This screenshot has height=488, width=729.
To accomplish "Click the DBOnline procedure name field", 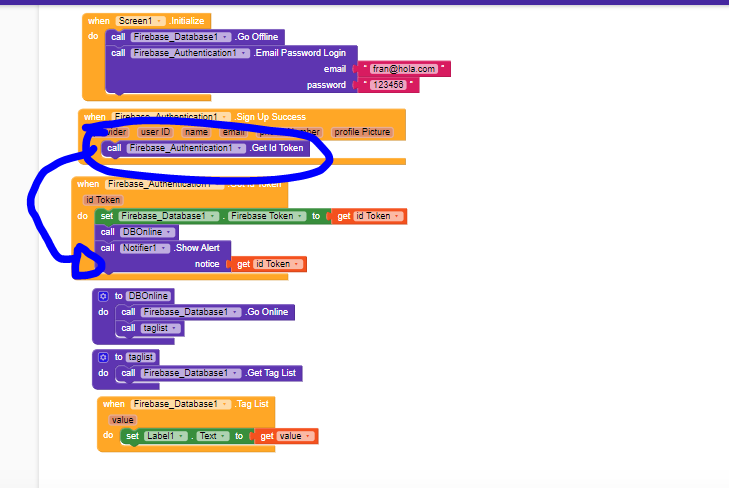I will pos(148,296).
